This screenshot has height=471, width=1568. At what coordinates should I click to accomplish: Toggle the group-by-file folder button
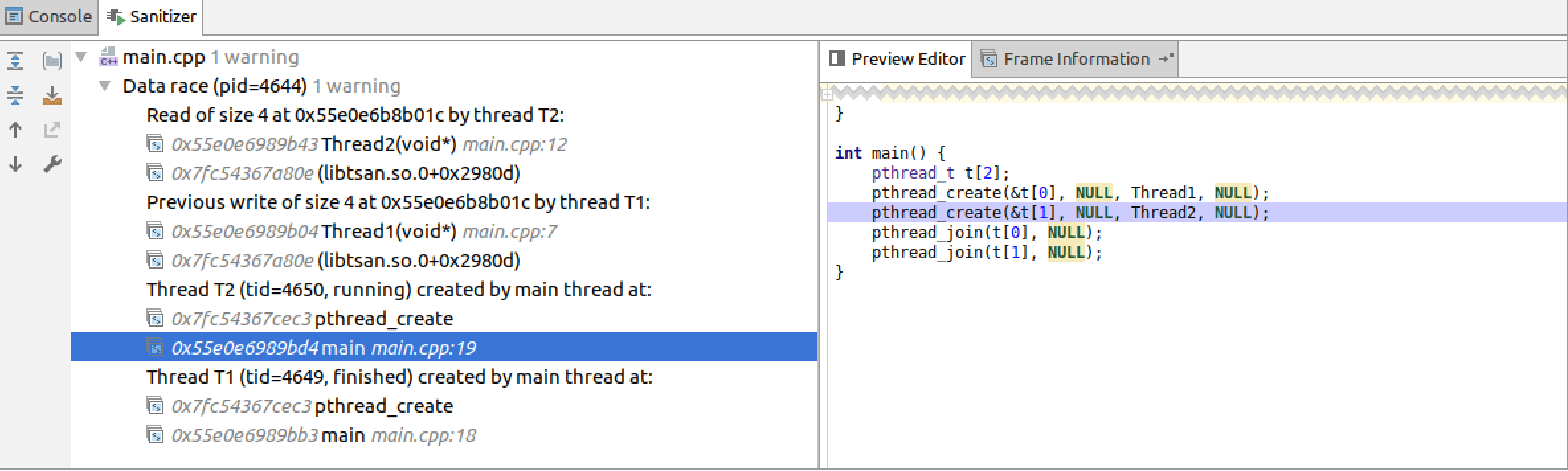tap(52, 61)
